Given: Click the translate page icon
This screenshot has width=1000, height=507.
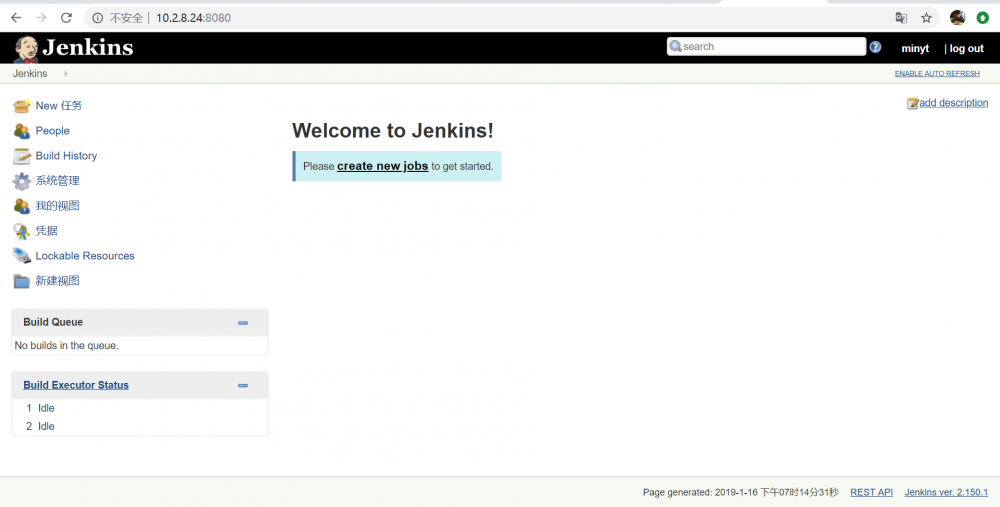Looking at the screenshot, I should [901, 18].
